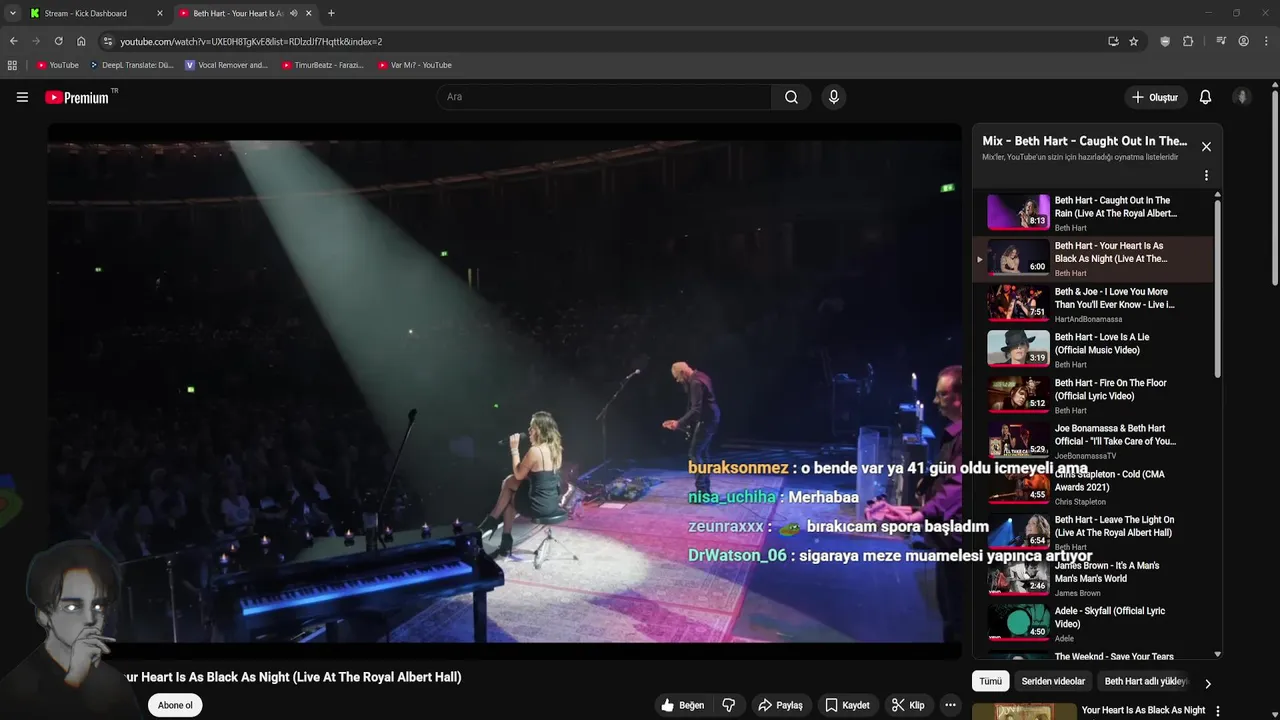The image size is (1280, 720).
Task: Mute the Beth Hart tab audio icon
Action: (293, 13)
